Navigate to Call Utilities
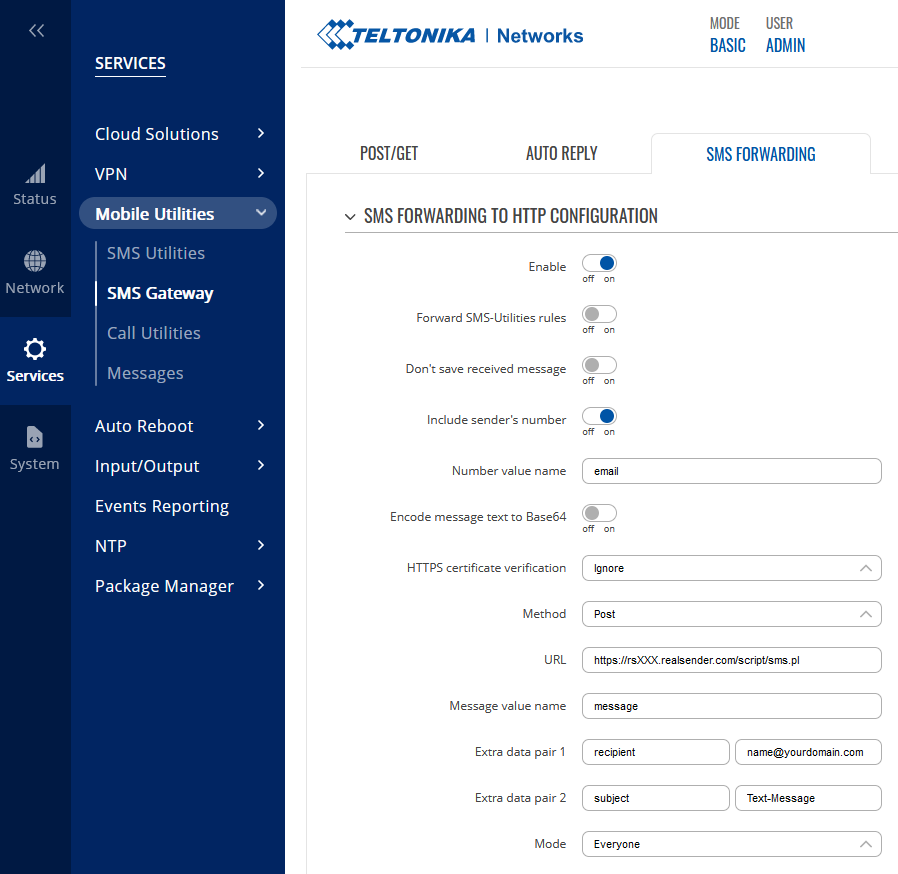 point(153,332)
